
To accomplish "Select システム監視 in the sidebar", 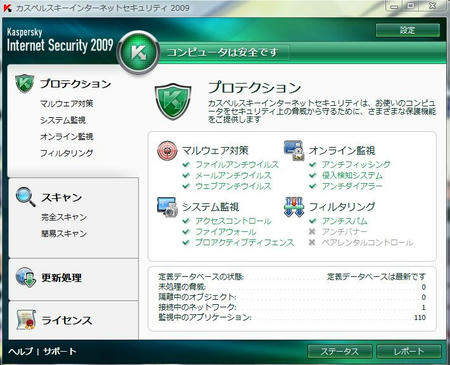I will click(63, 120).
